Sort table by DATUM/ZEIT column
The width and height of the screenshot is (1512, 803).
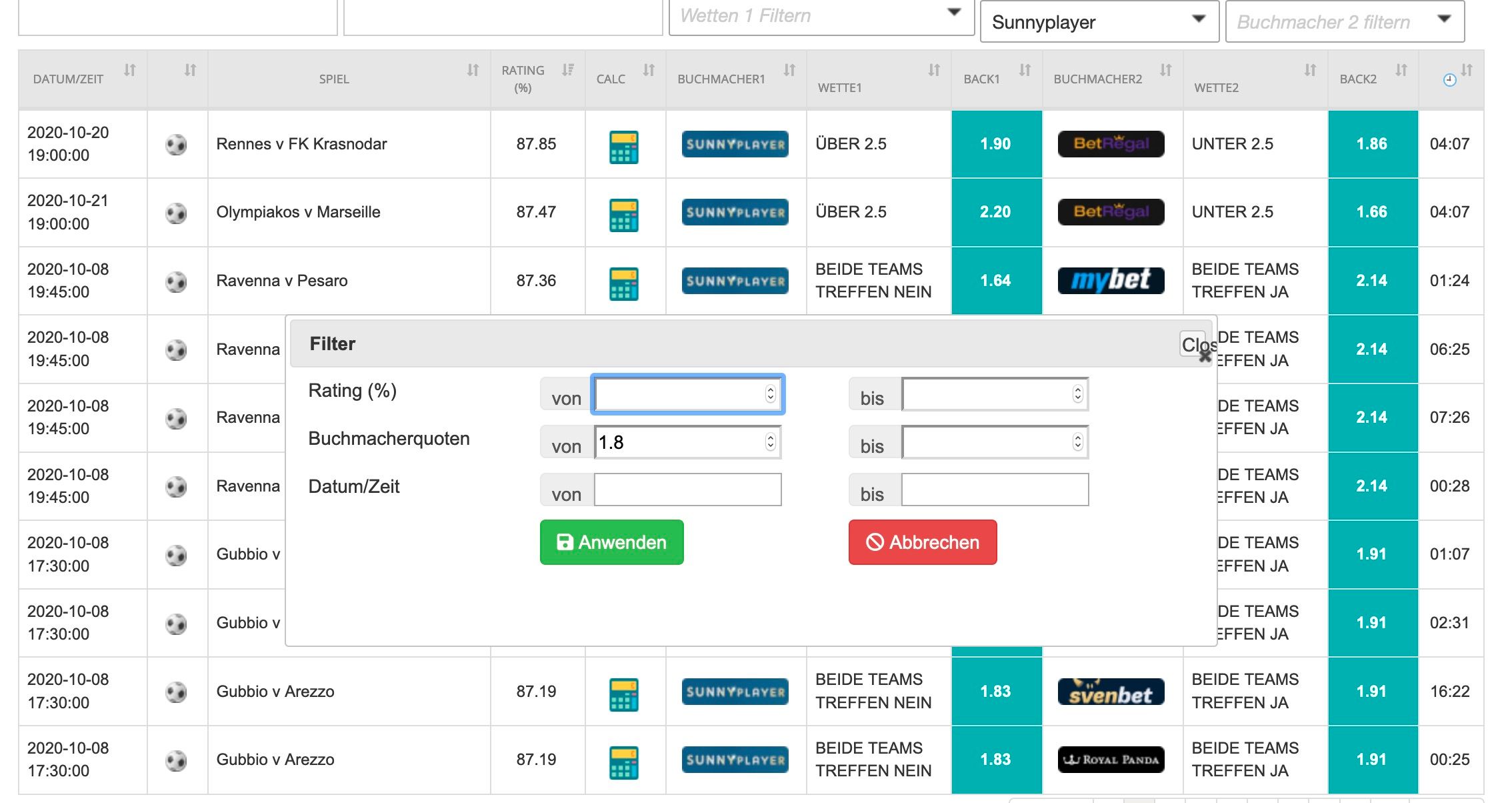(x=130, y=70)
